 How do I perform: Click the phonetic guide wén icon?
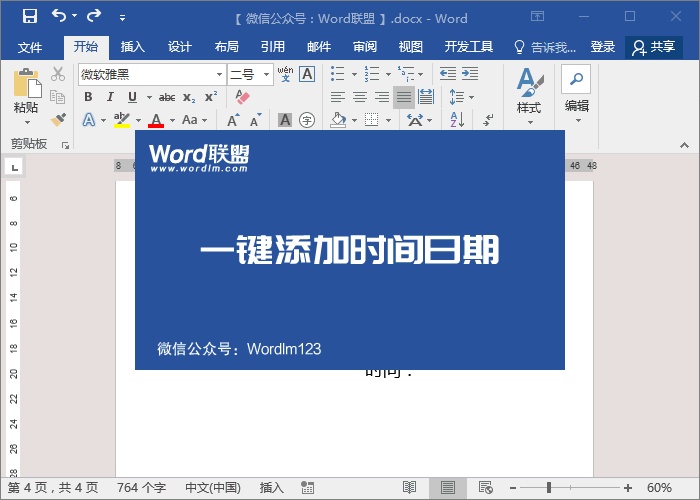pos(285,74)
